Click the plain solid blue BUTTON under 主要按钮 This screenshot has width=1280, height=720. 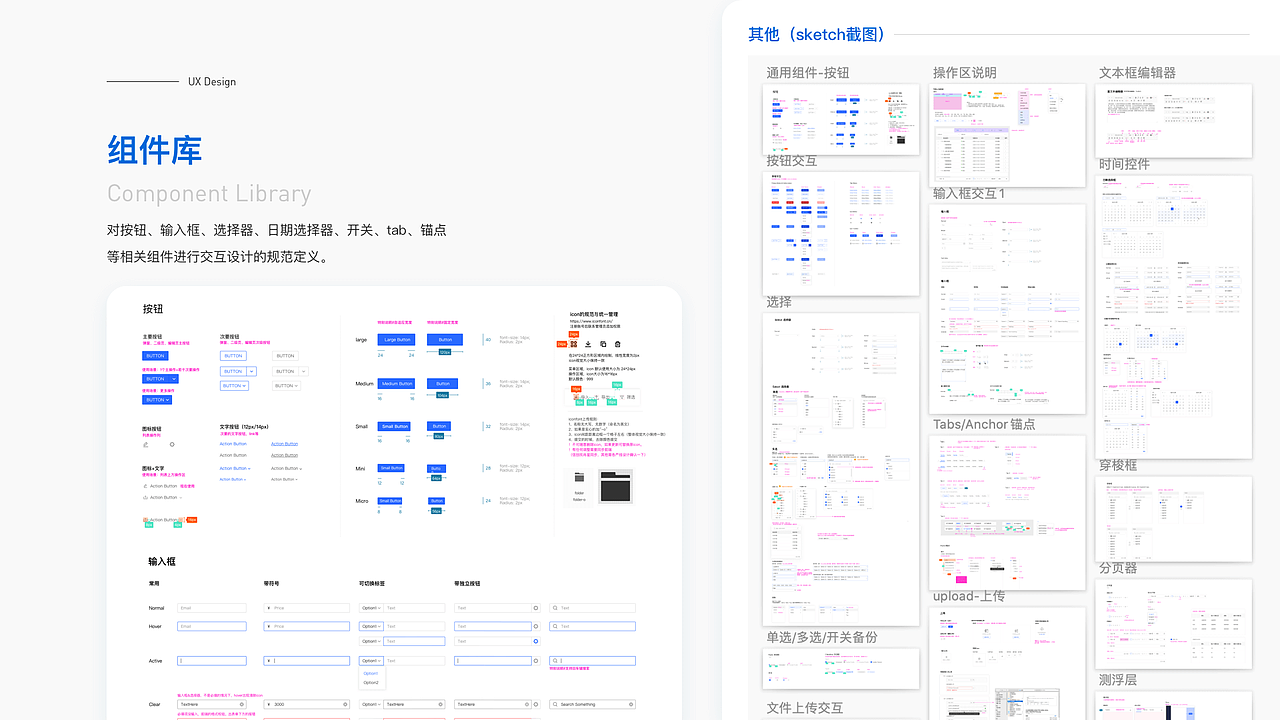(155, 356)
